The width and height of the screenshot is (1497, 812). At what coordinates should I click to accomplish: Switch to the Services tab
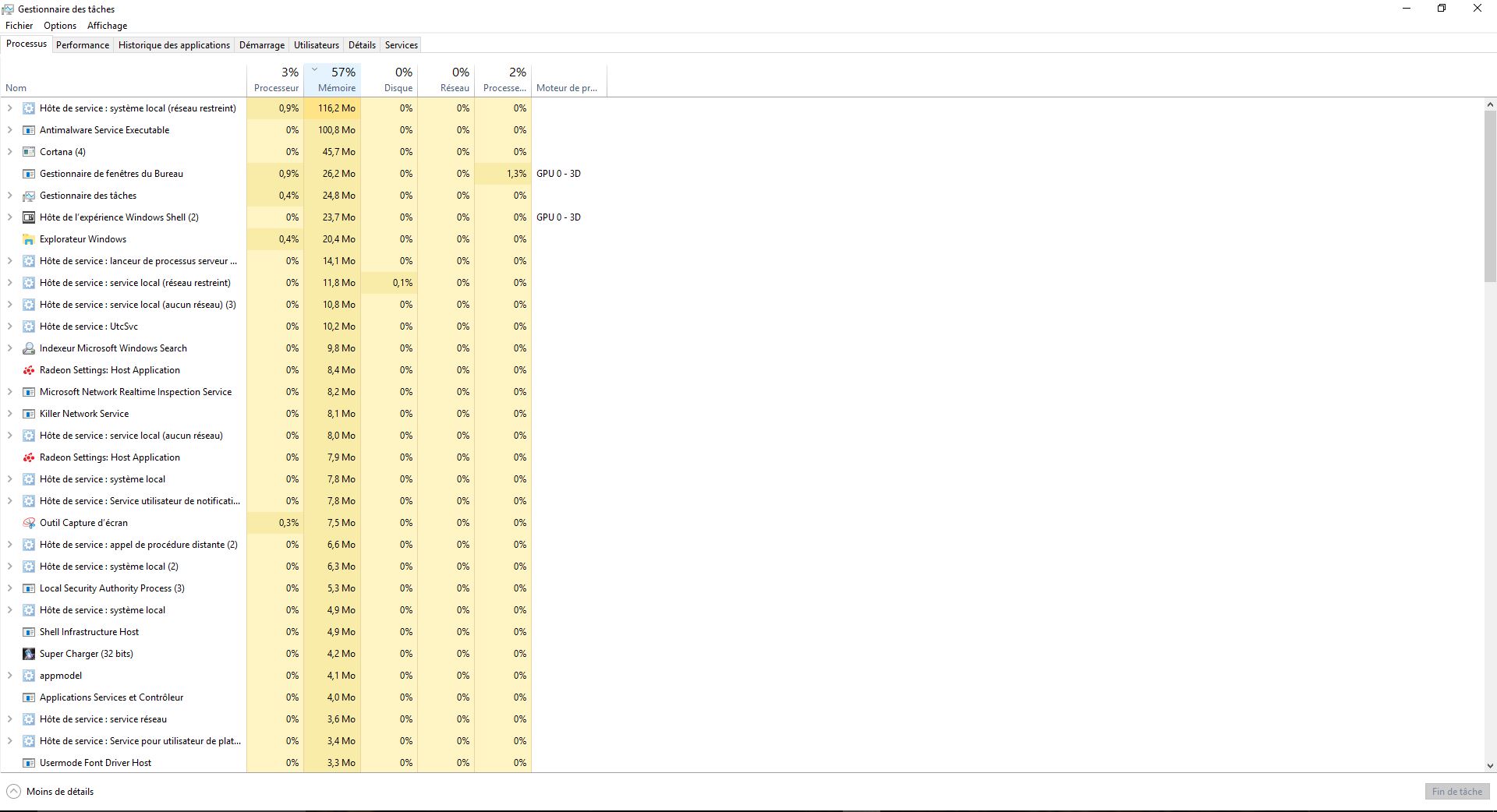click(x=402, y=45)
